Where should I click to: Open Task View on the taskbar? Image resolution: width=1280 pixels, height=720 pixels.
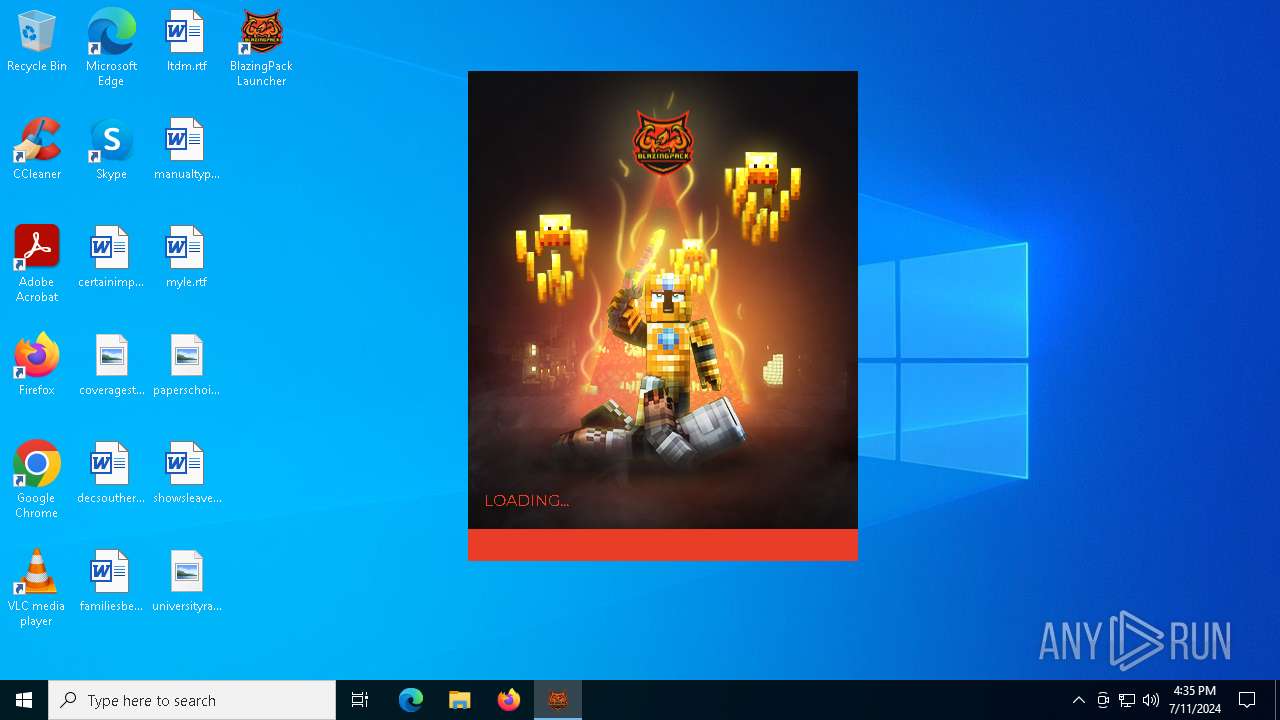360,700
